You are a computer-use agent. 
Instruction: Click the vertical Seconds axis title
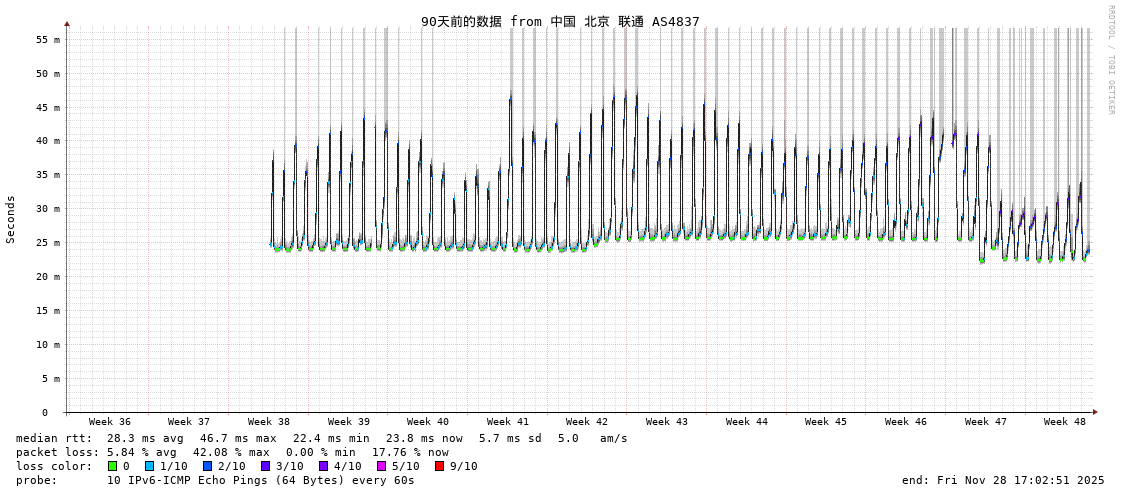click(11, 219)
